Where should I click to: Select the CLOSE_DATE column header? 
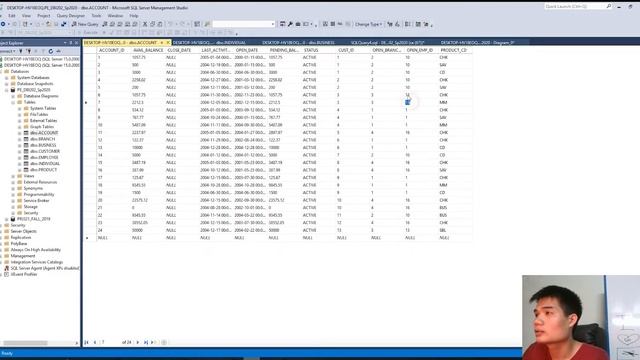pos(182,50)
